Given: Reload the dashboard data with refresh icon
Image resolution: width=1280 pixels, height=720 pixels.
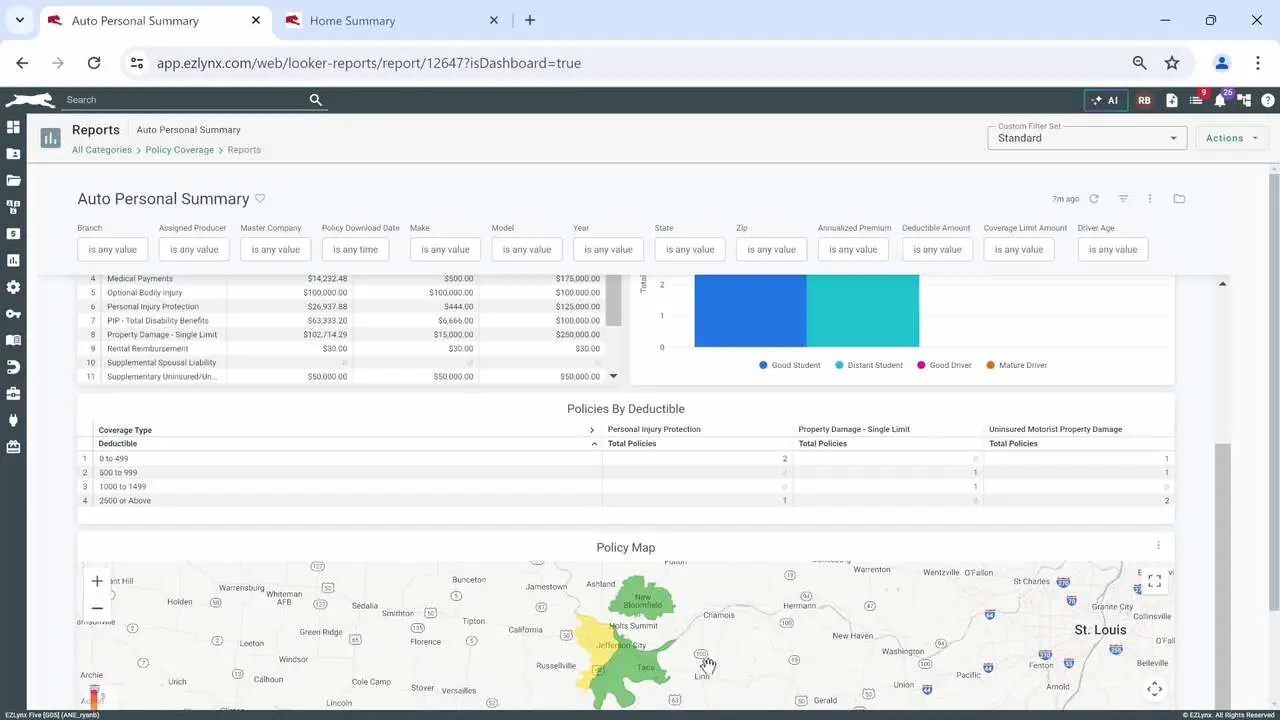Looking at the screenshot, I should click(1094, 199).
